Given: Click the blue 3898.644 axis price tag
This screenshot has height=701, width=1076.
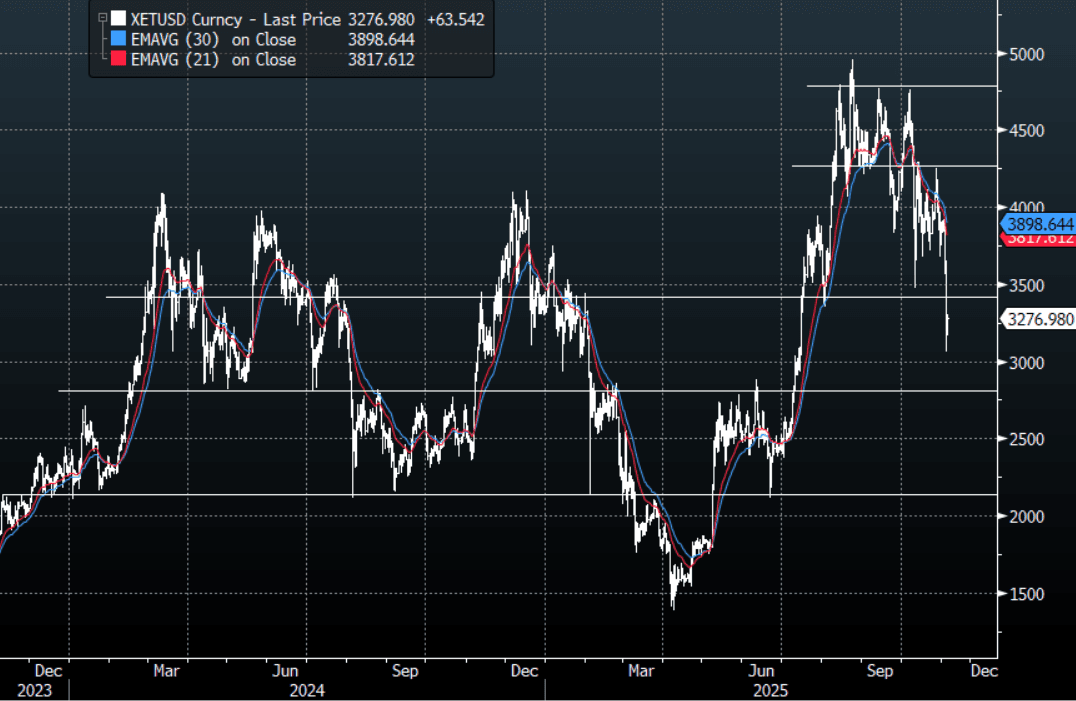Looking at the screenshot, I should [1038, 223].
